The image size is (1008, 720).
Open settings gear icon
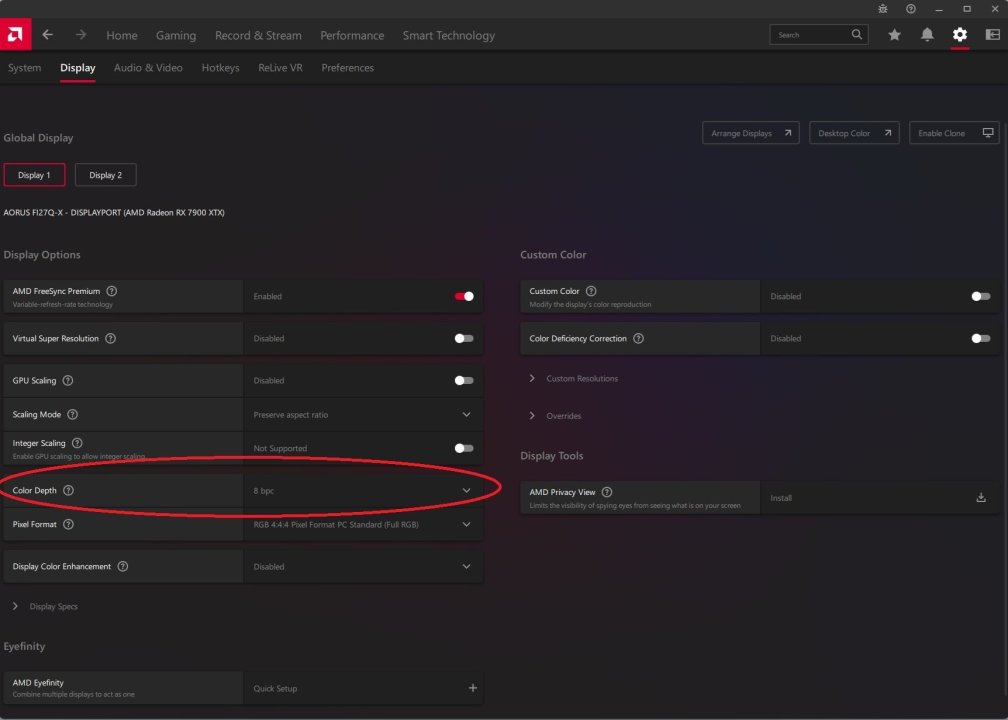click(x=960, y=35)
